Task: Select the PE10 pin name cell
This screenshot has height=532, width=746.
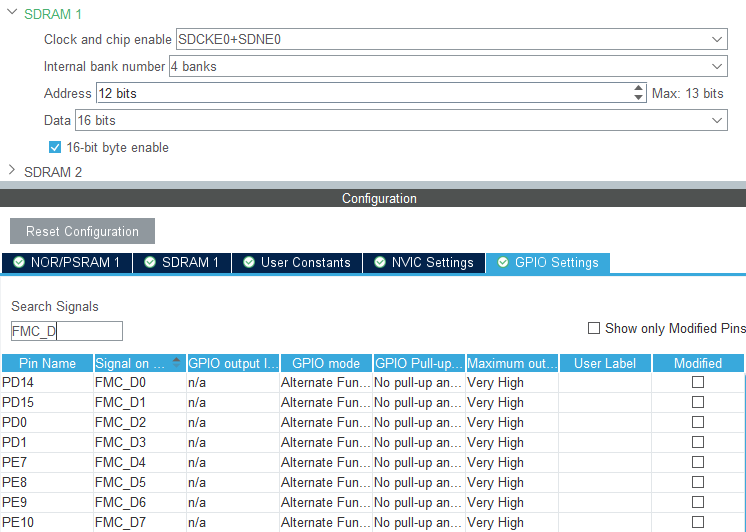Action: click(47, 522)
